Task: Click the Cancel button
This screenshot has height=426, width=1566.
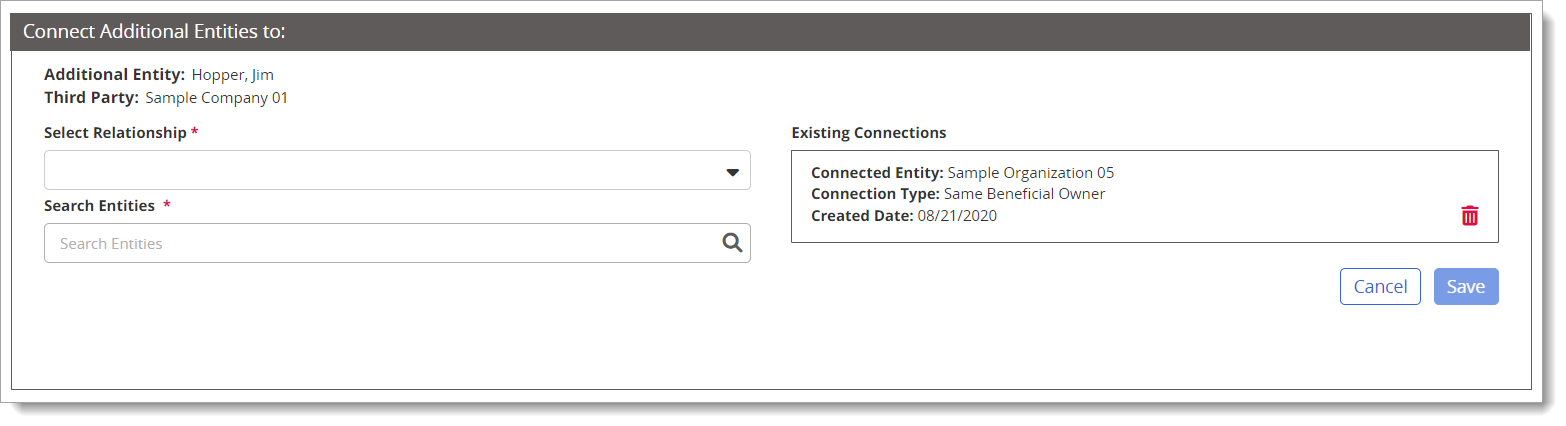Action: [x=1380, y=286]
